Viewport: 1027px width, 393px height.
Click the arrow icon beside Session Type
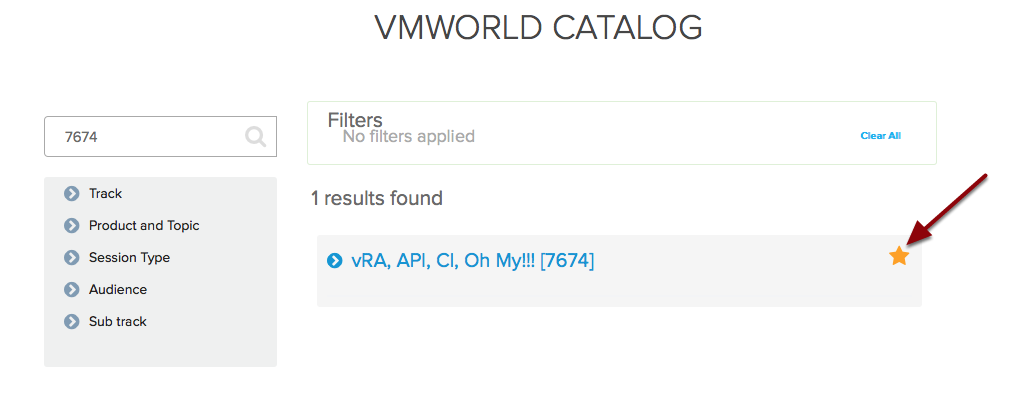(71, 258)
